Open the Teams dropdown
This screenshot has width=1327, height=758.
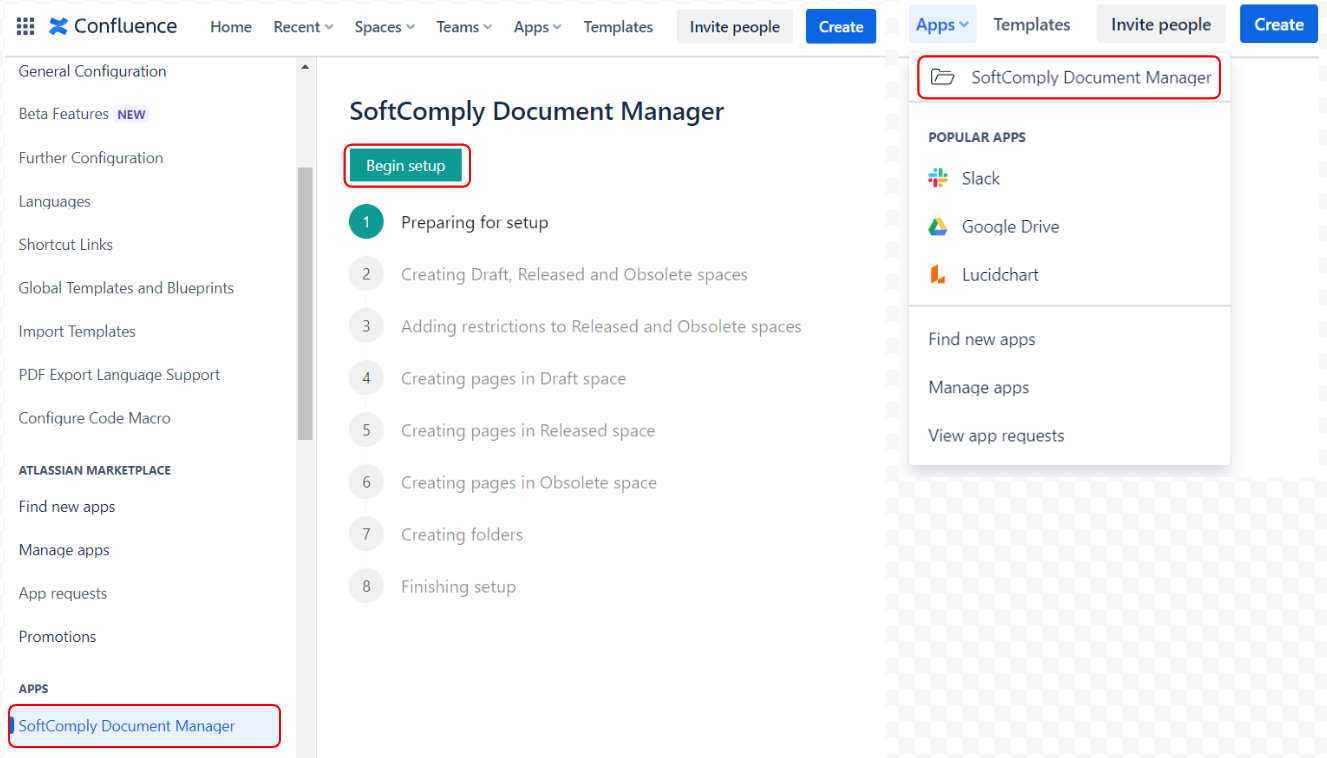(x=462, y=27)
